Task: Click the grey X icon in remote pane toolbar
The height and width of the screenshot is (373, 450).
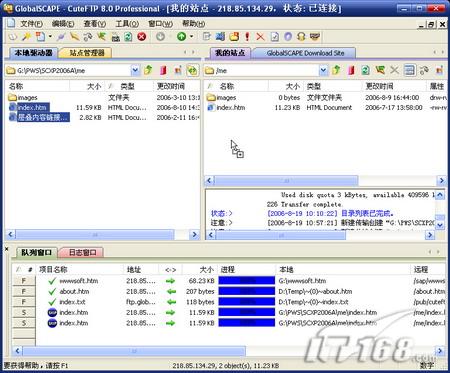Action: 394,70
